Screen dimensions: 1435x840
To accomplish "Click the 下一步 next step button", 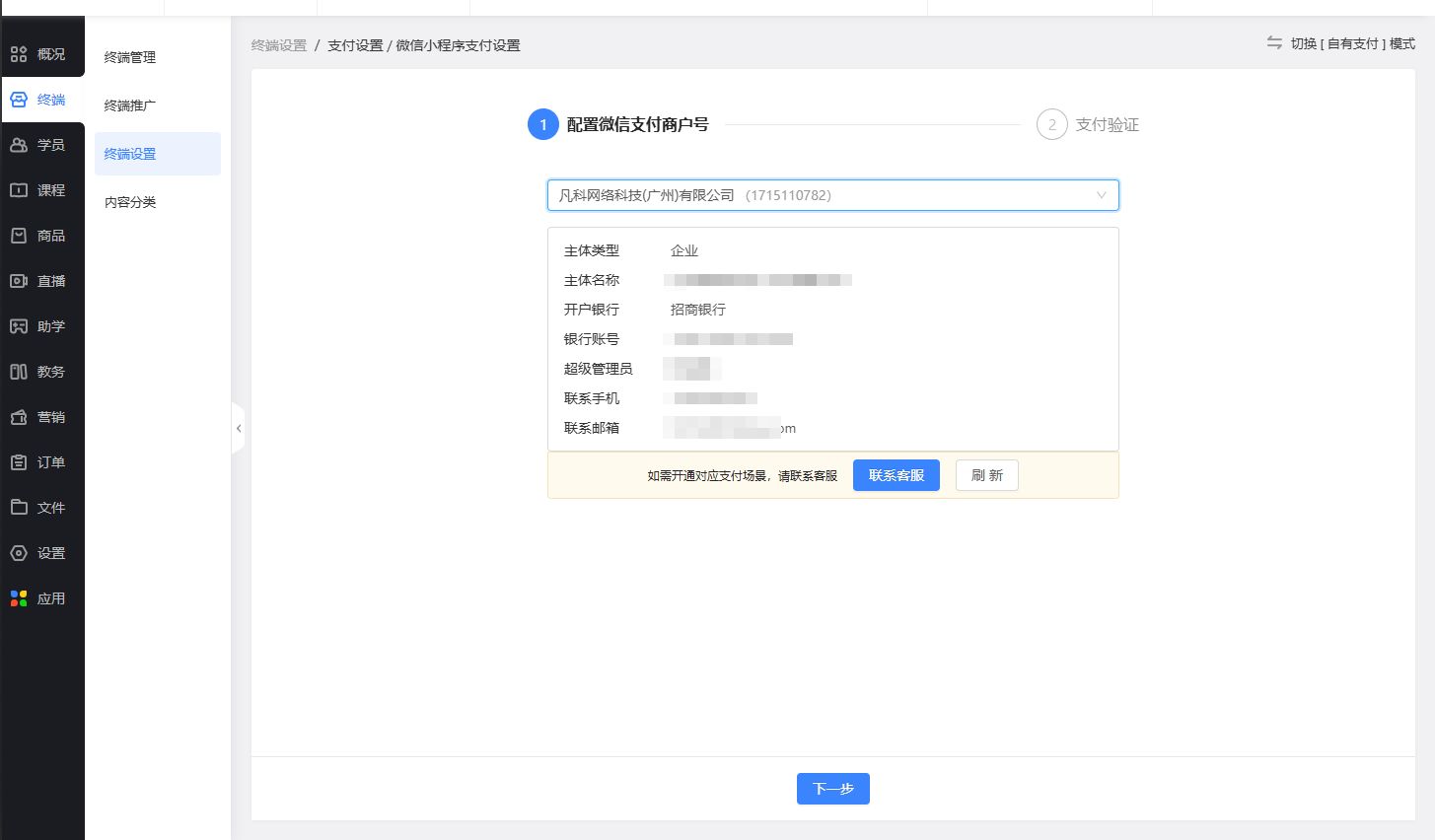I will click(x=832, y=789).
